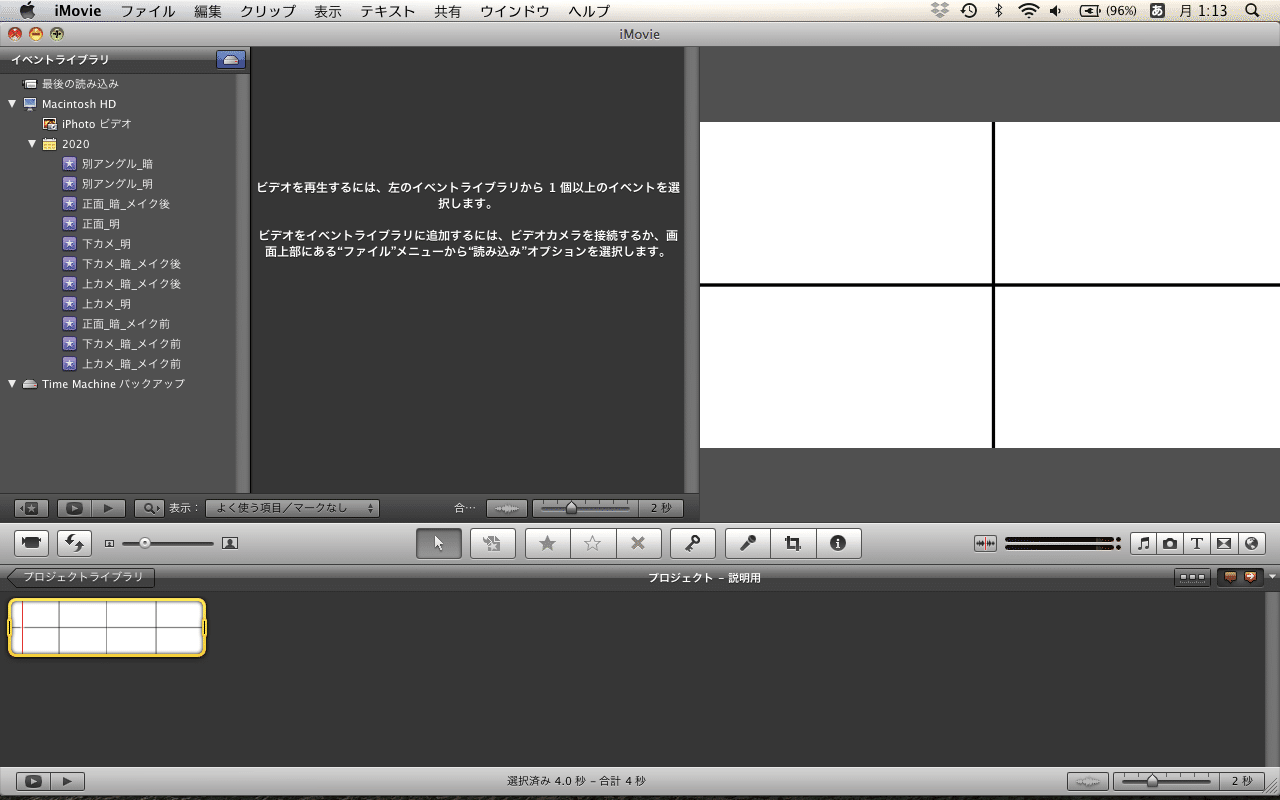Toggle project audio waveforms at bottom right
The width and height of the screenshot is (1280, 800).
tap(1088, 781)
